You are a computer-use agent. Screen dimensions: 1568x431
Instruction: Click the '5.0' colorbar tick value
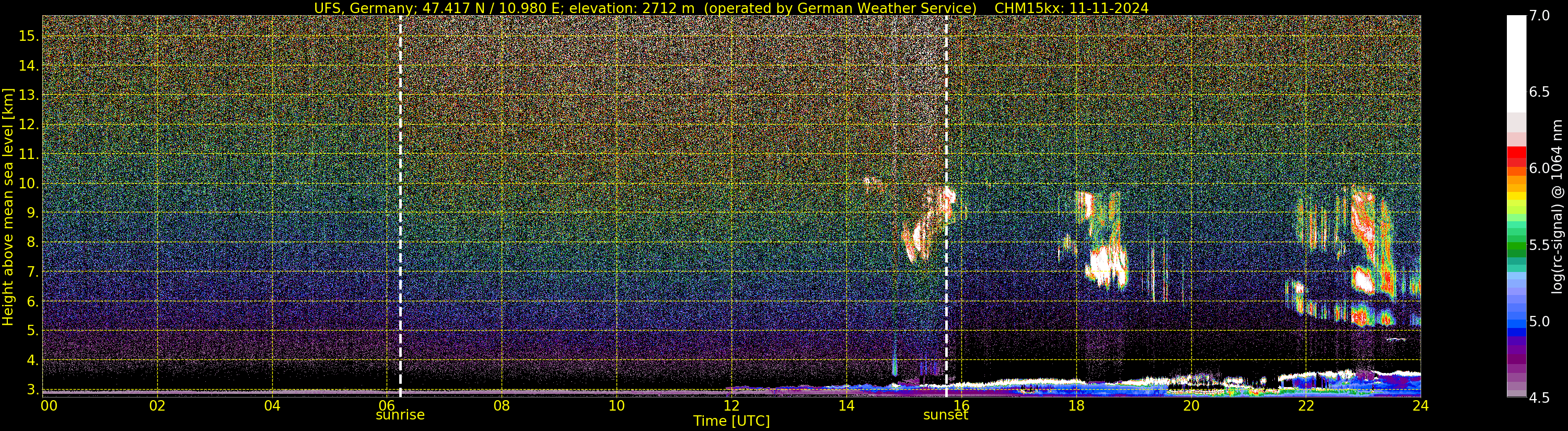[1539, 321]
